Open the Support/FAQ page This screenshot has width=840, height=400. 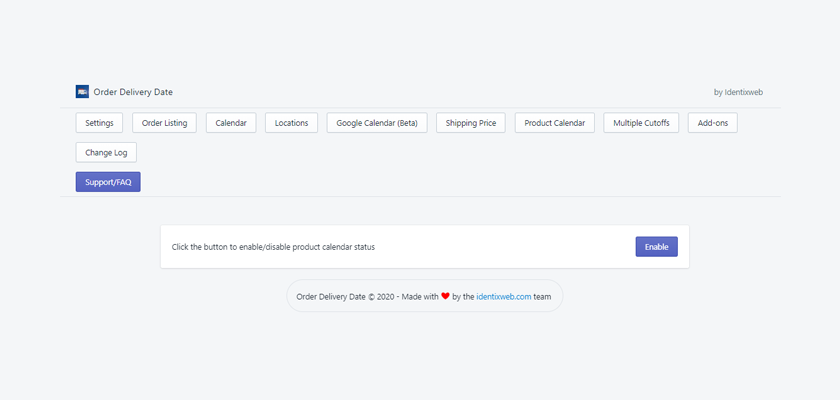tap(108, 182)
